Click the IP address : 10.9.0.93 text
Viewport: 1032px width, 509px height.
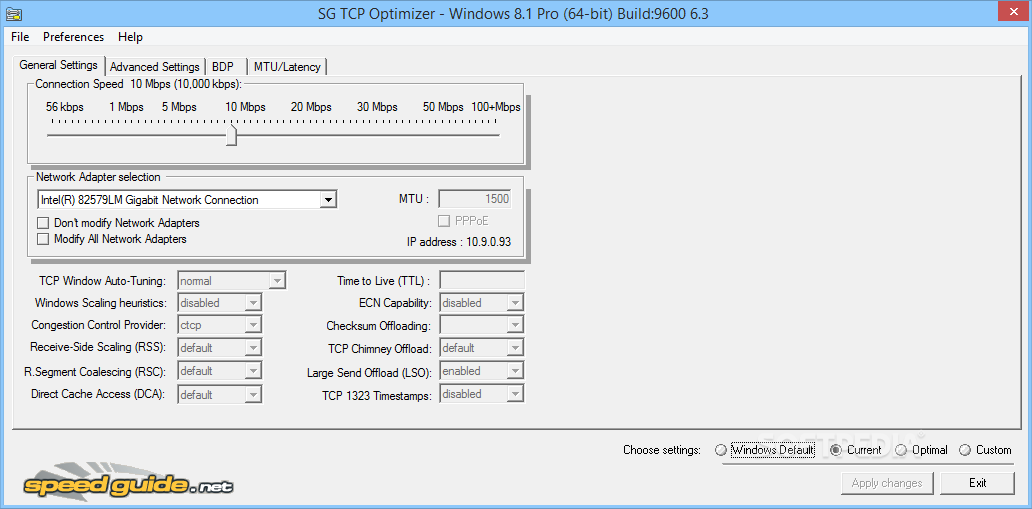tap(459, 242)
